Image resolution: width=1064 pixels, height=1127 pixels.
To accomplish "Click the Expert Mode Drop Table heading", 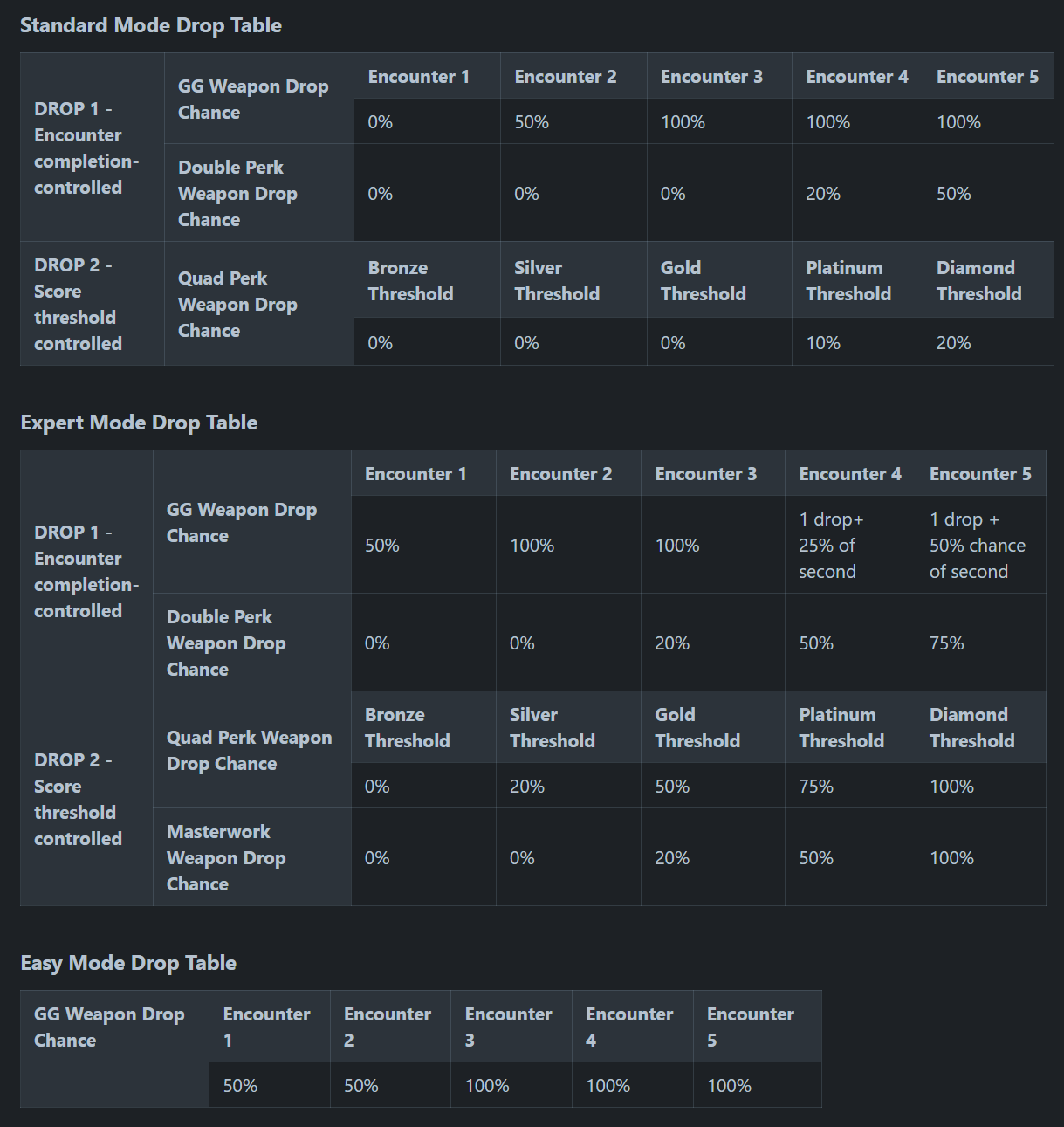I will click(139, 423).
